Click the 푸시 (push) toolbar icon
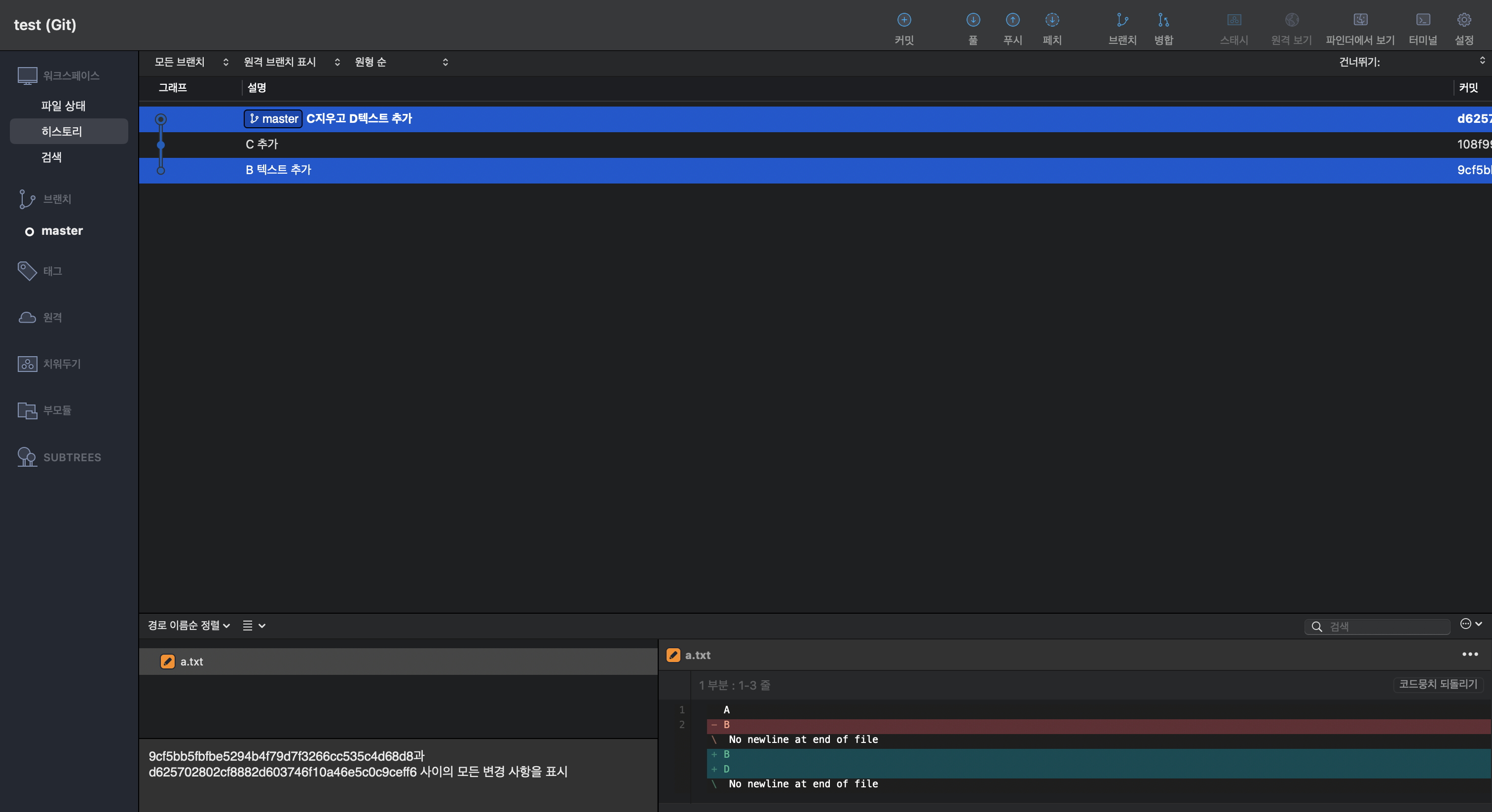This screenshot has height=812, width=1492. tap(1012, 20)
